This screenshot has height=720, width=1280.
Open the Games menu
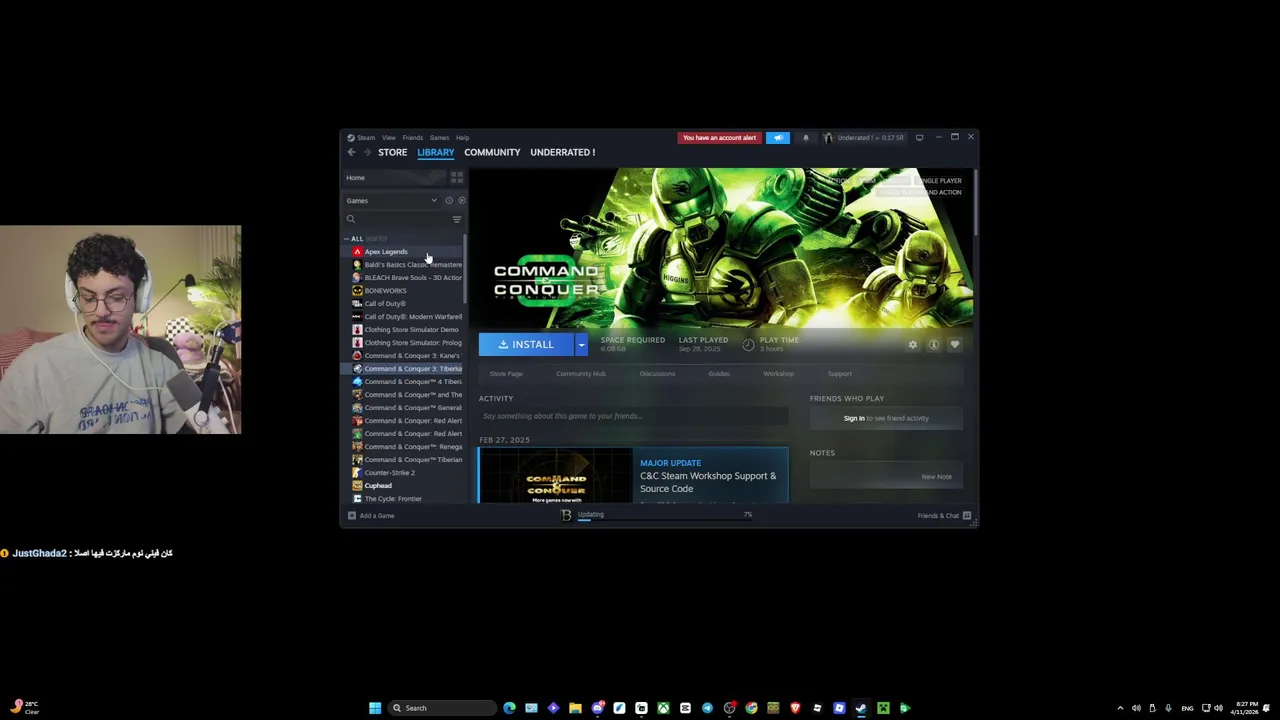tap(439, 138)
